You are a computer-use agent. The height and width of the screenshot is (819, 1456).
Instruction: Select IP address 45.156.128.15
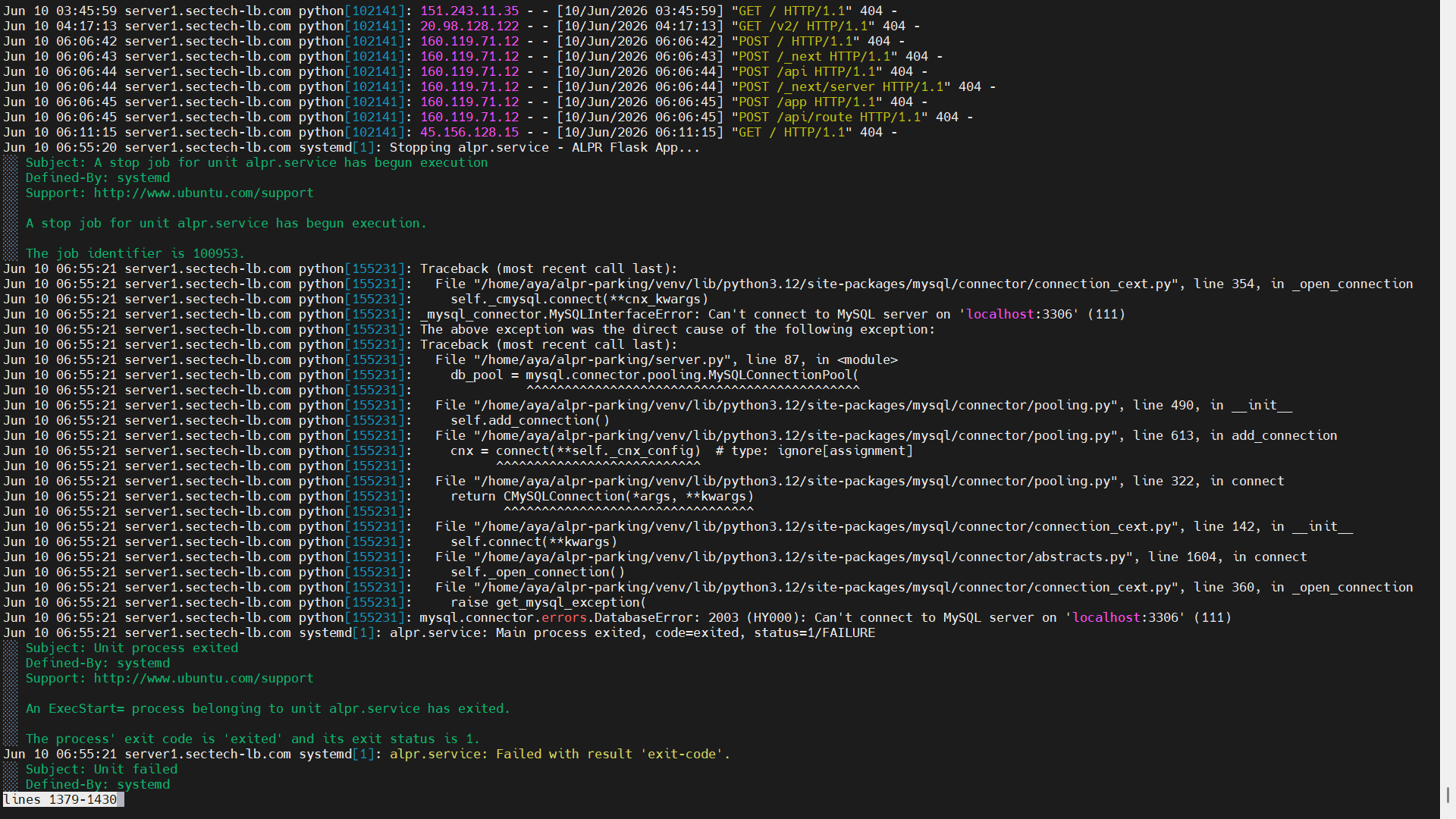coord(469,132)
